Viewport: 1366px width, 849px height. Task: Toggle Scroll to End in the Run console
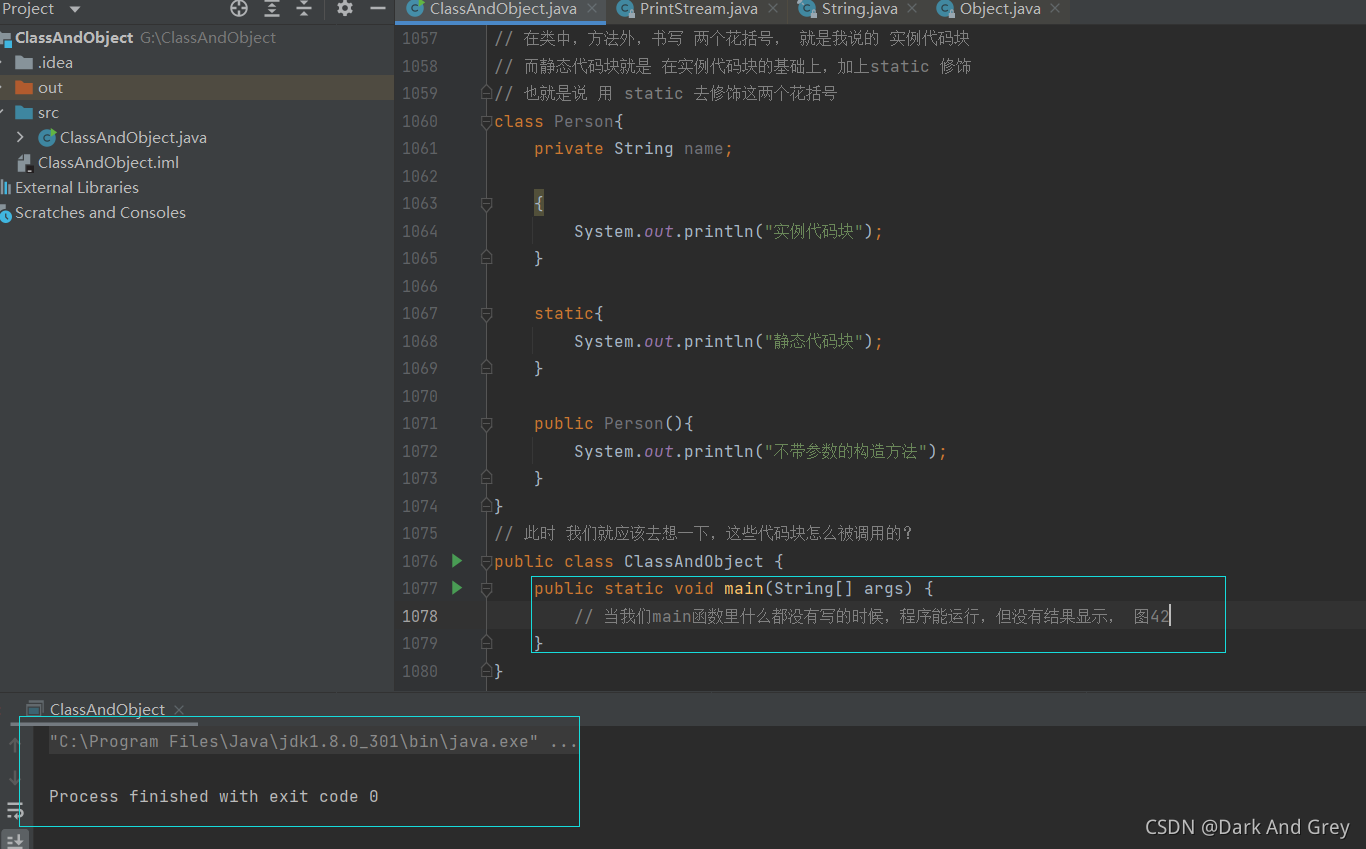coord(14,840)
